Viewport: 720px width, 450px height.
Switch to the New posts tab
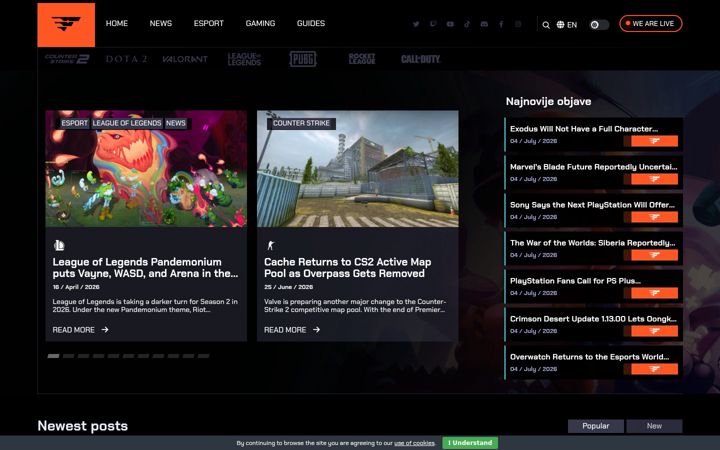pyautogui.click(x=654, y=426)
